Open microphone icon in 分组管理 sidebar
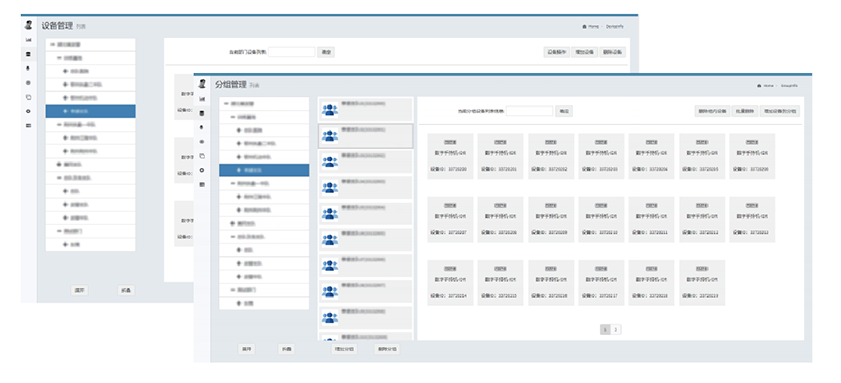The width and height of the screenshot is (841, 383). 202,127
